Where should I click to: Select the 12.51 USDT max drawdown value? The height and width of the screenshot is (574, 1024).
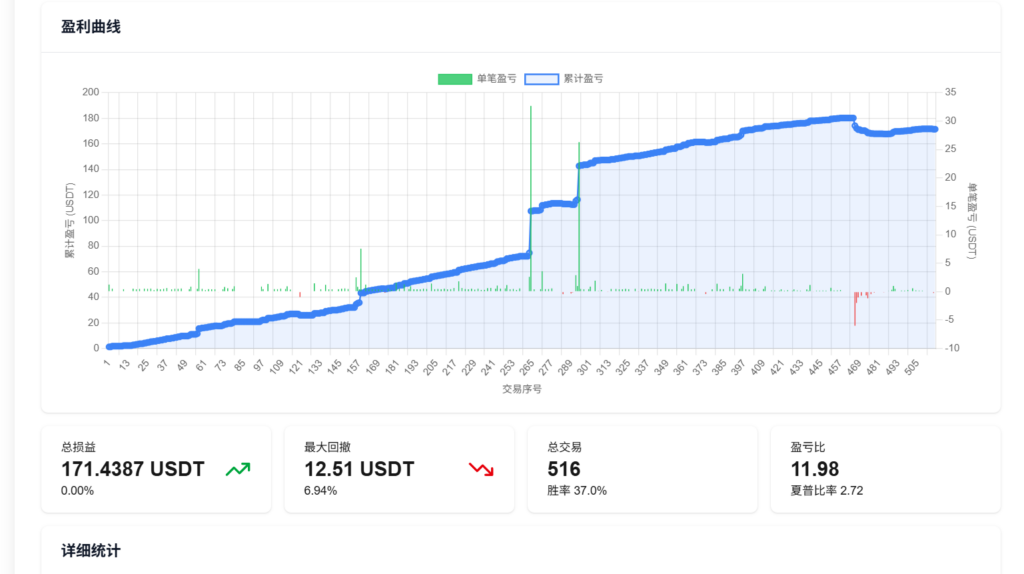coord(359,469)
